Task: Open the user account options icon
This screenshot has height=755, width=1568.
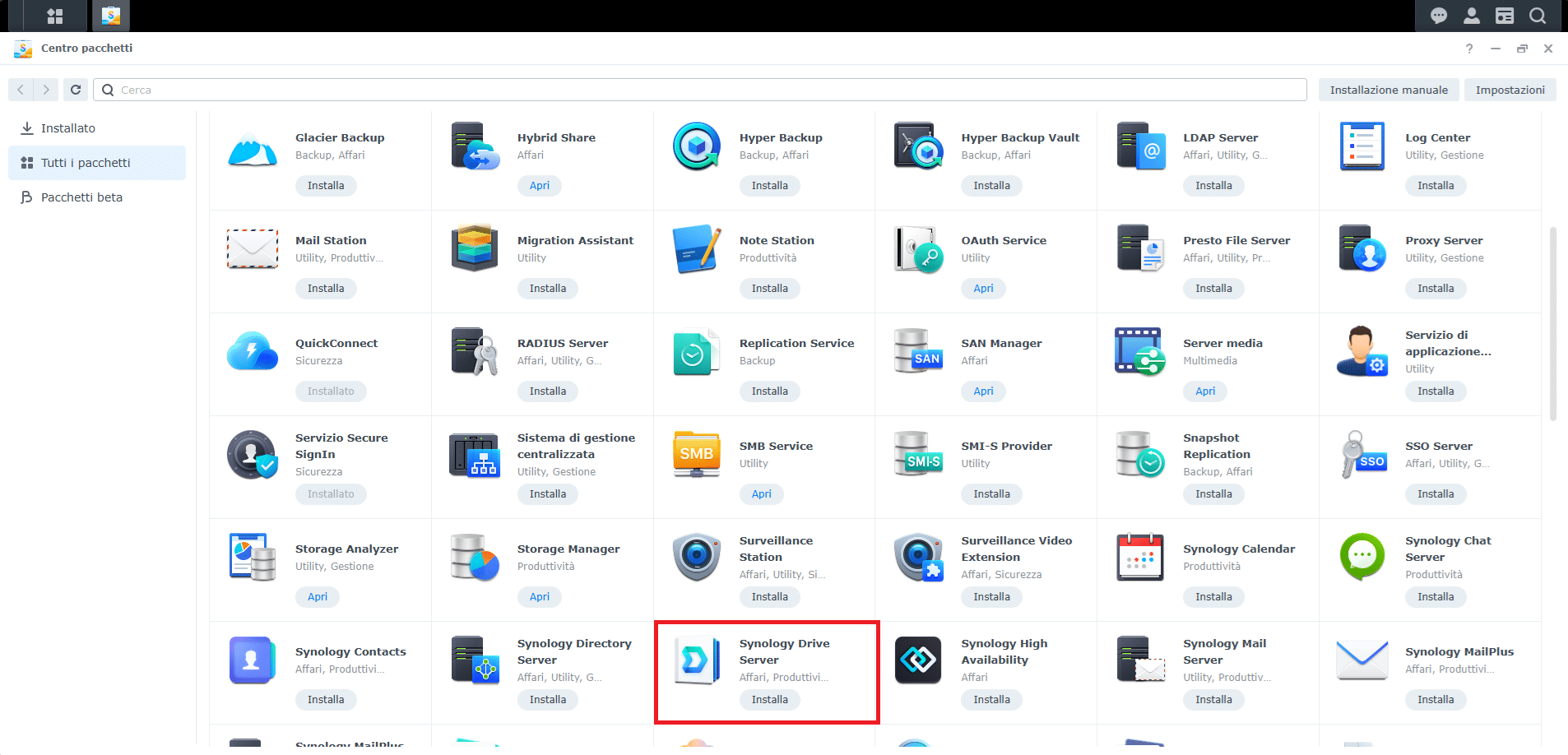Action: (1472, 16)
